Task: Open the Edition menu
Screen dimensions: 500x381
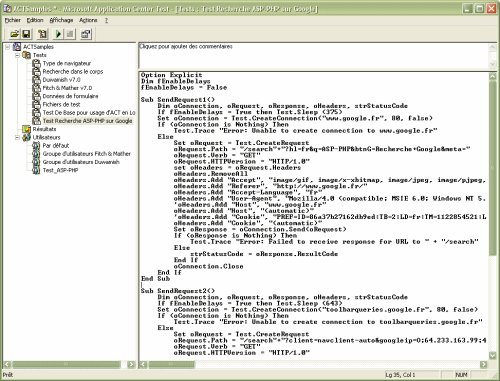Action: click(x=35, y=20)
